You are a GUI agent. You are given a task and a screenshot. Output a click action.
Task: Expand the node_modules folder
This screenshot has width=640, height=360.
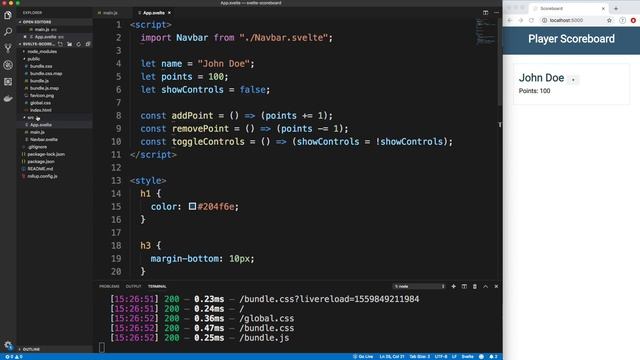(x=42, y=51)
